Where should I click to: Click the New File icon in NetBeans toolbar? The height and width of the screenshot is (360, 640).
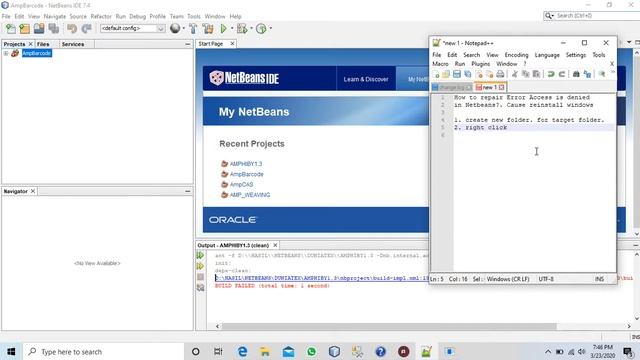11,29
